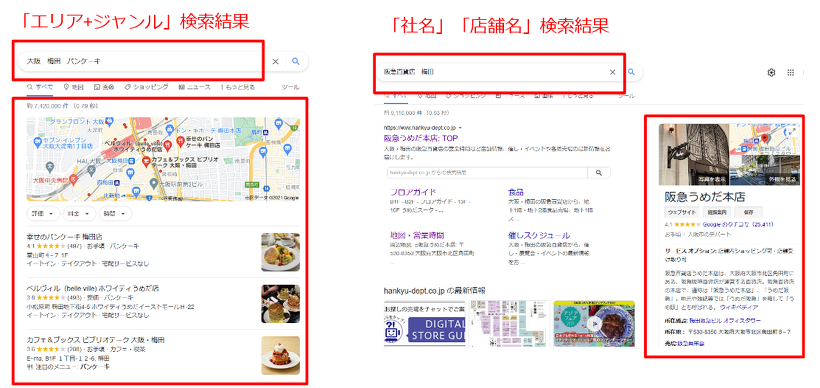Click the magnifier beside the 阪急百貨店 search box
This screenshot has width=820, height=388.
631,72
